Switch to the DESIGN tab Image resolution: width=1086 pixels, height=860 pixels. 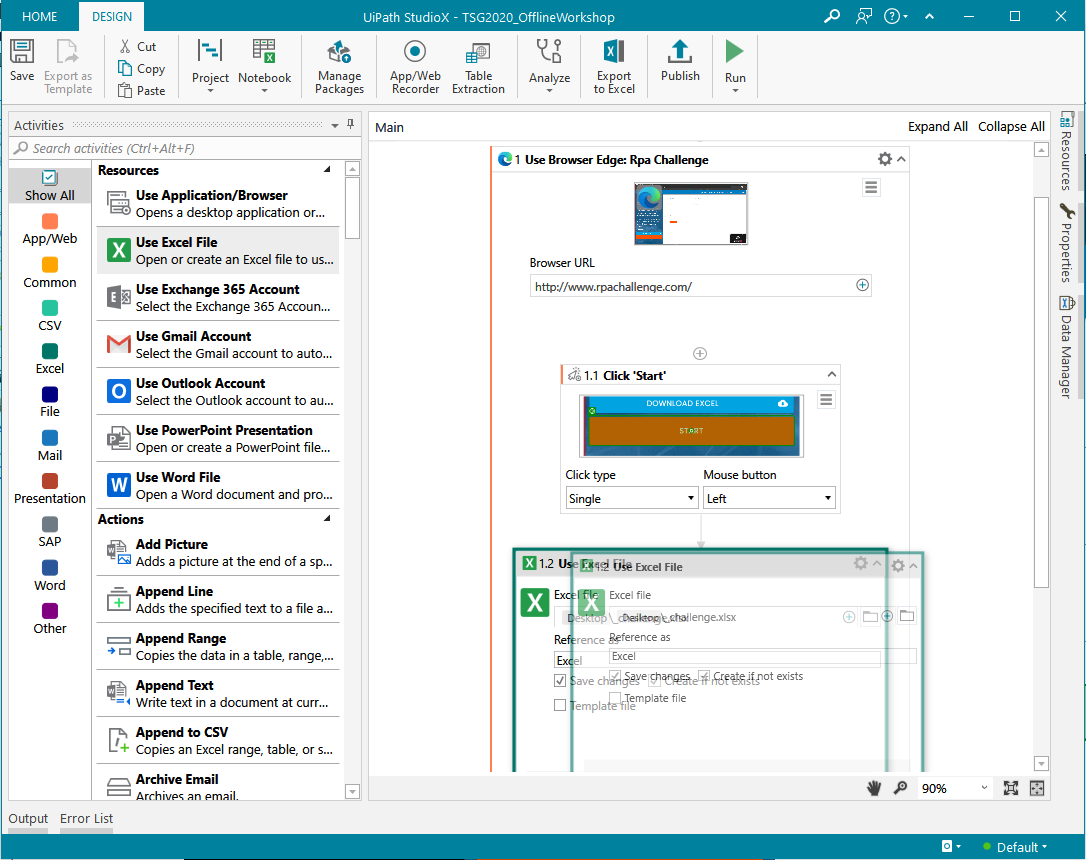pyautogui.click(x=112, y=17)
